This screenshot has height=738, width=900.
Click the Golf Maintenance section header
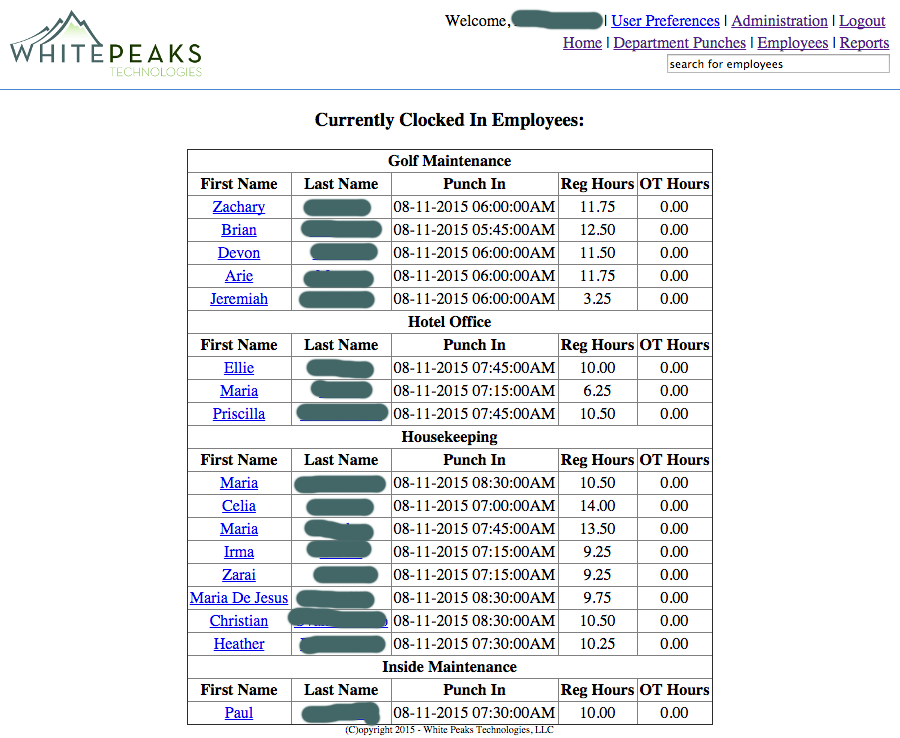coord(449,161)
